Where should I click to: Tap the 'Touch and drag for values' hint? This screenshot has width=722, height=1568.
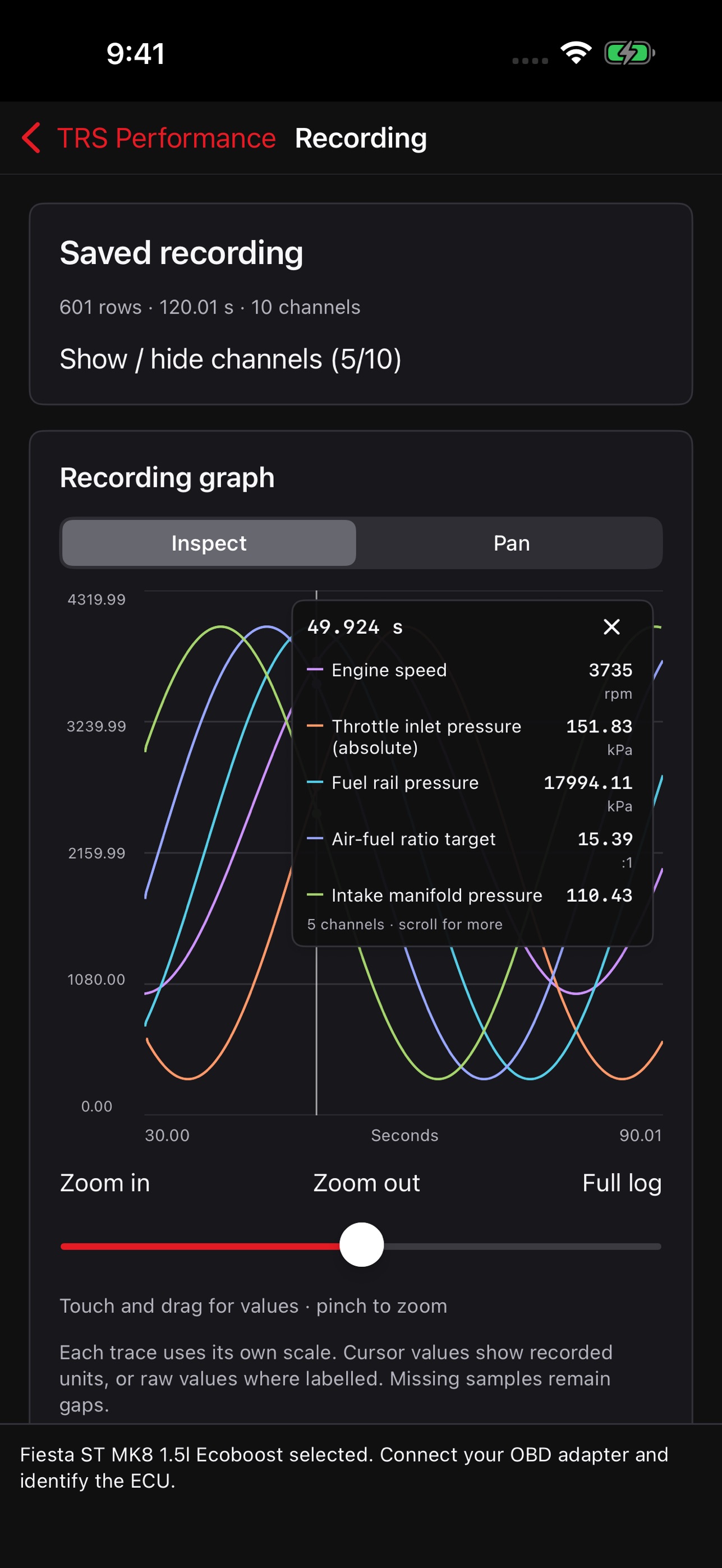click(x=253, y=1306)
